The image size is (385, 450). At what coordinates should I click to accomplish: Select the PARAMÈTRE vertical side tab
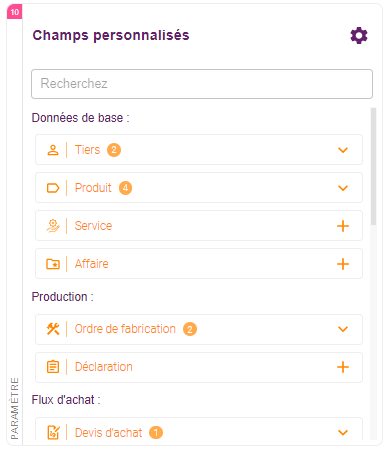click(x=15, y=408)
